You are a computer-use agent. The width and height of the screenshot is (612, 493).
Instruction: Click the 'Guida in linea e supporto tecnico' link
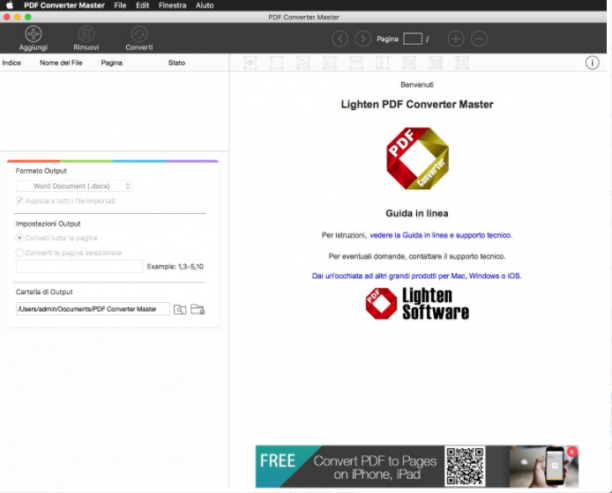[441, 235]
